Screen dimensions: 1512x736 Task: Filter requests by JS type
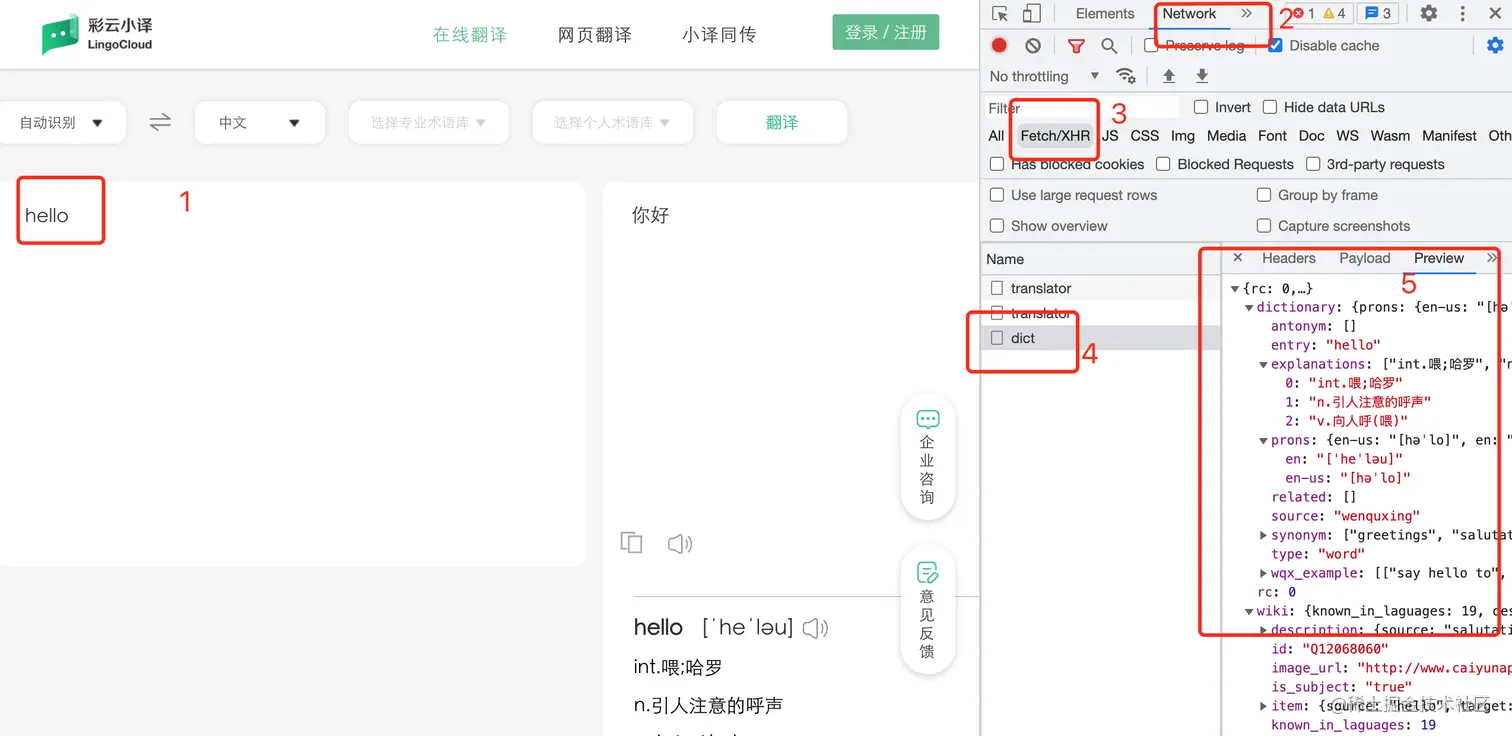[x=1110, y=136]
